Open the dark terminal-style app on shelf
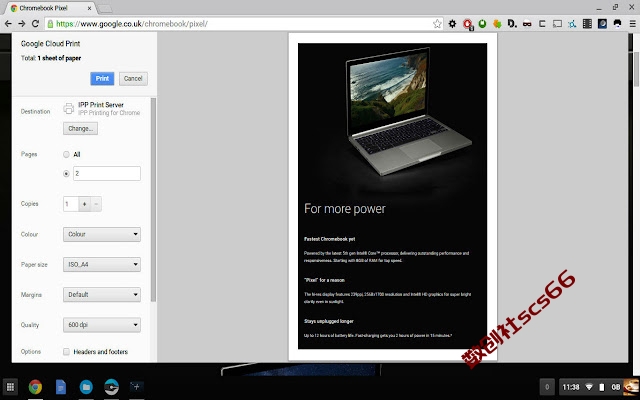 136,386
